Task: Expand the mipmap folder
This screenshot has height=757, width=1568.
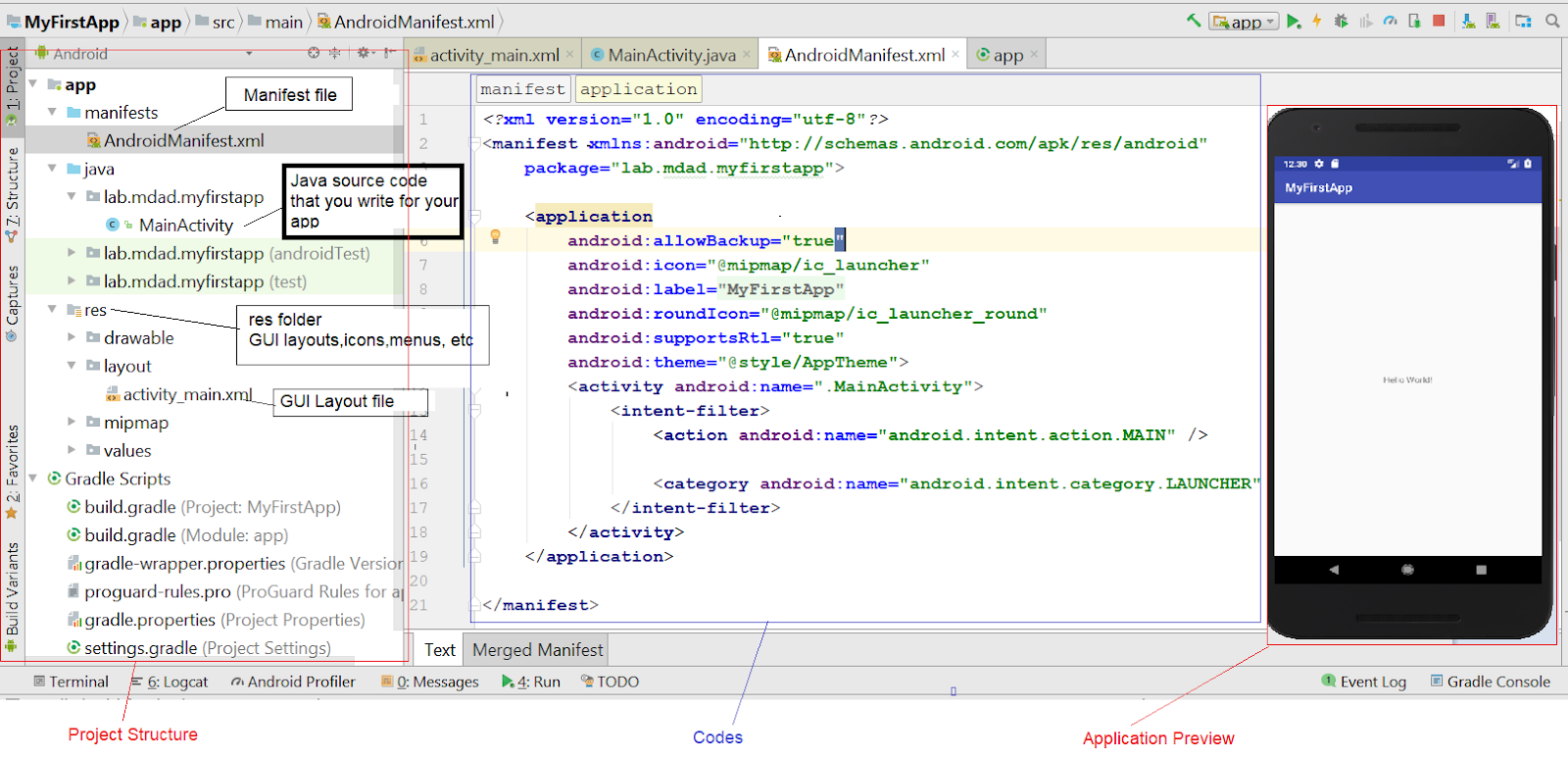Action: coord(72,423)
